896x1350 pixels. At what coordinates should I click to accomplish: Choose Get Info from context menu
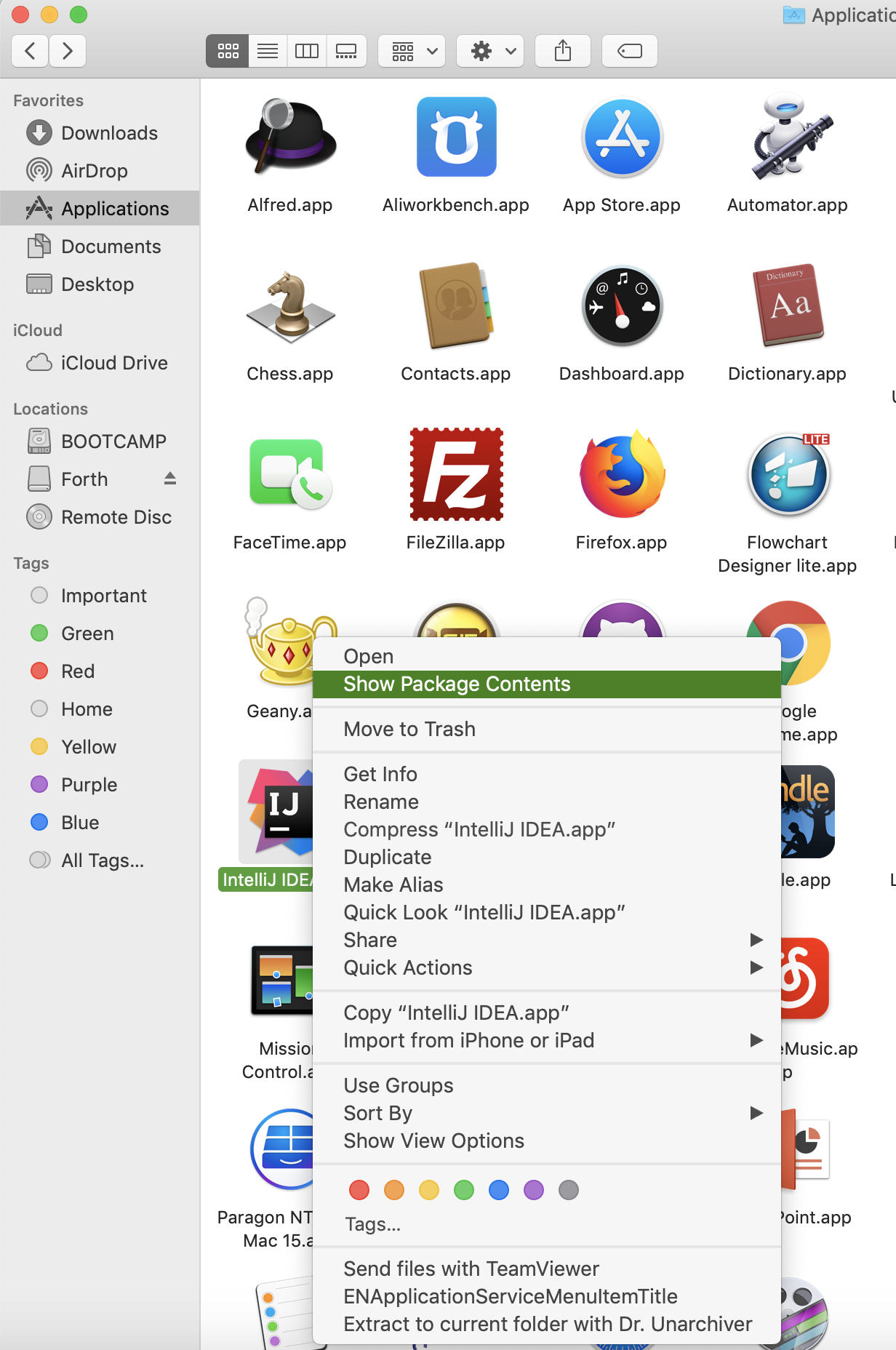(547, 774)
